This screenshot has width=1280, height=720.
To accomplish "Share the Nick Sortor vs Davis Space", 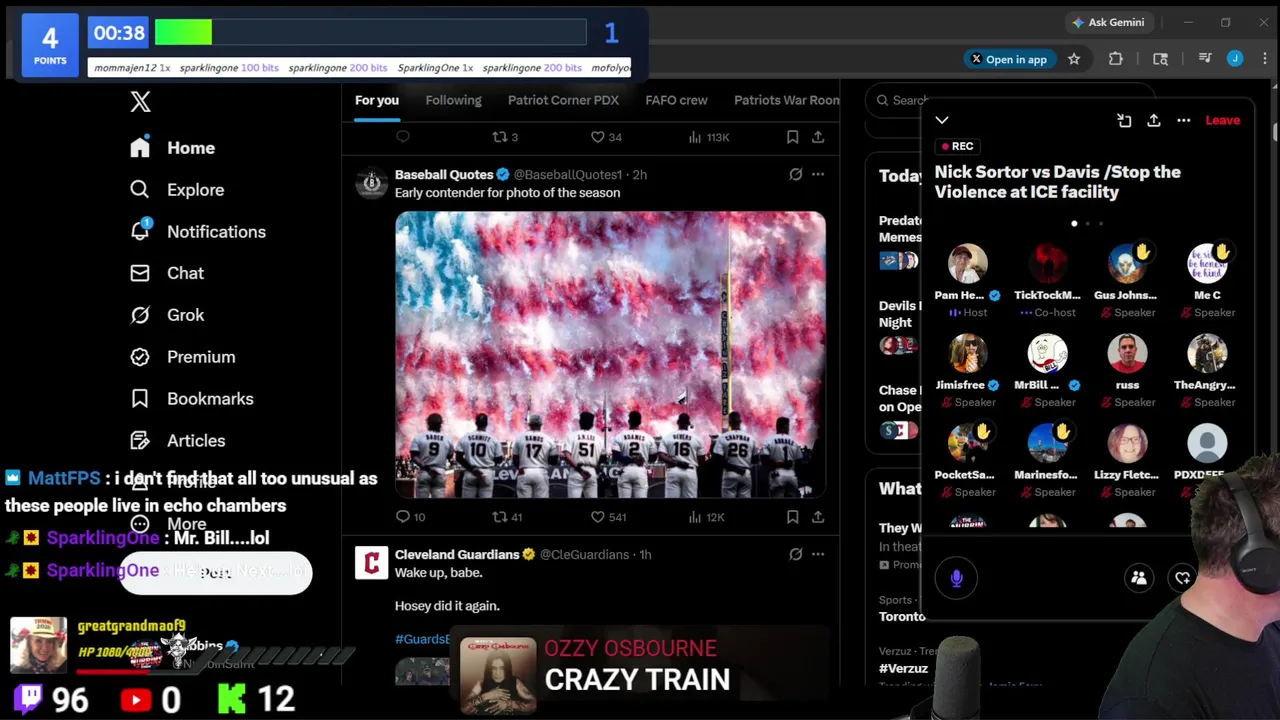I will pyautogui.click(x=1154, y=120).
